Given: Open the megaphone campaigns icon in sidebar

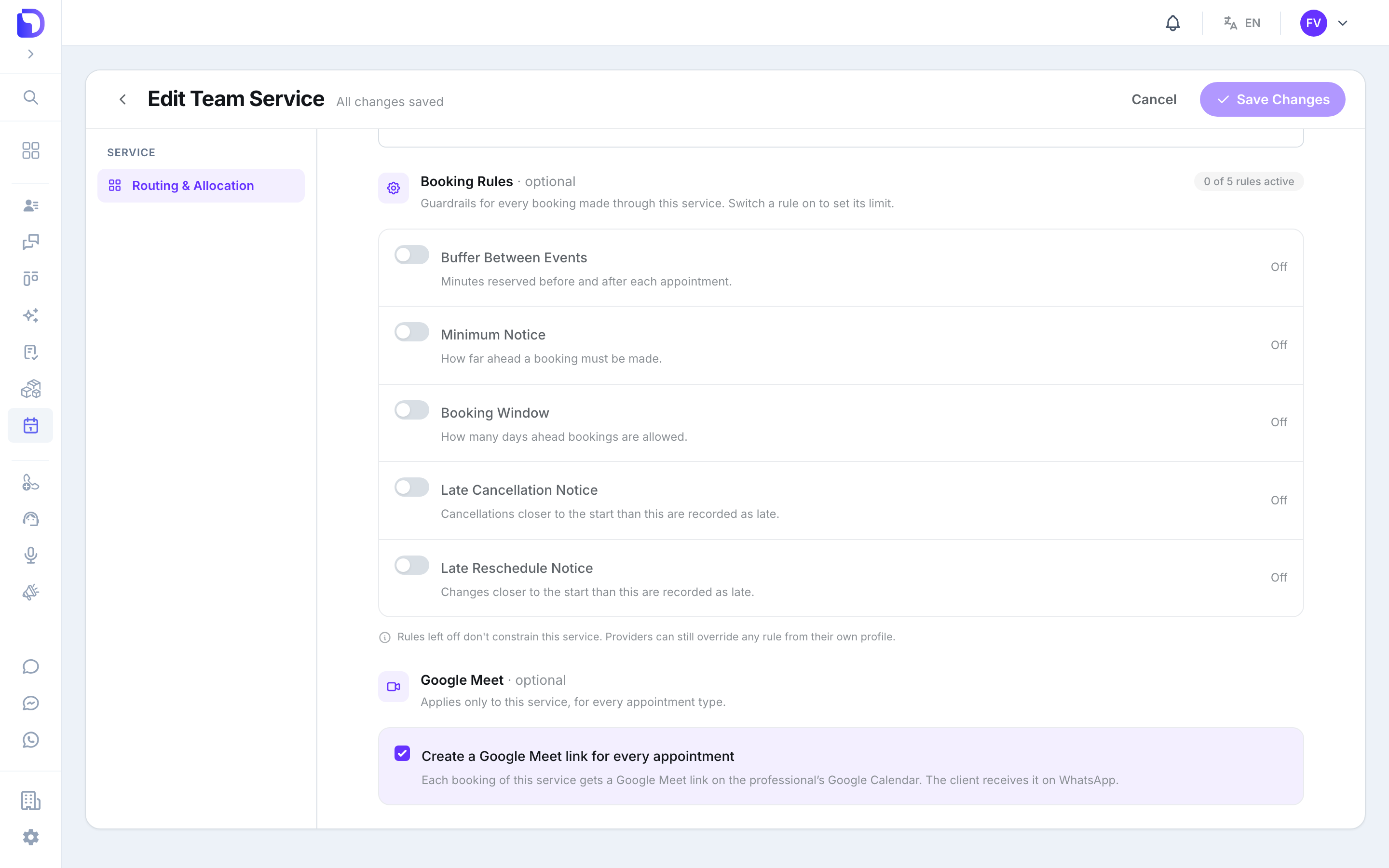Looking at the screenshot, I should pyautogui.click(x=30, y=592).
